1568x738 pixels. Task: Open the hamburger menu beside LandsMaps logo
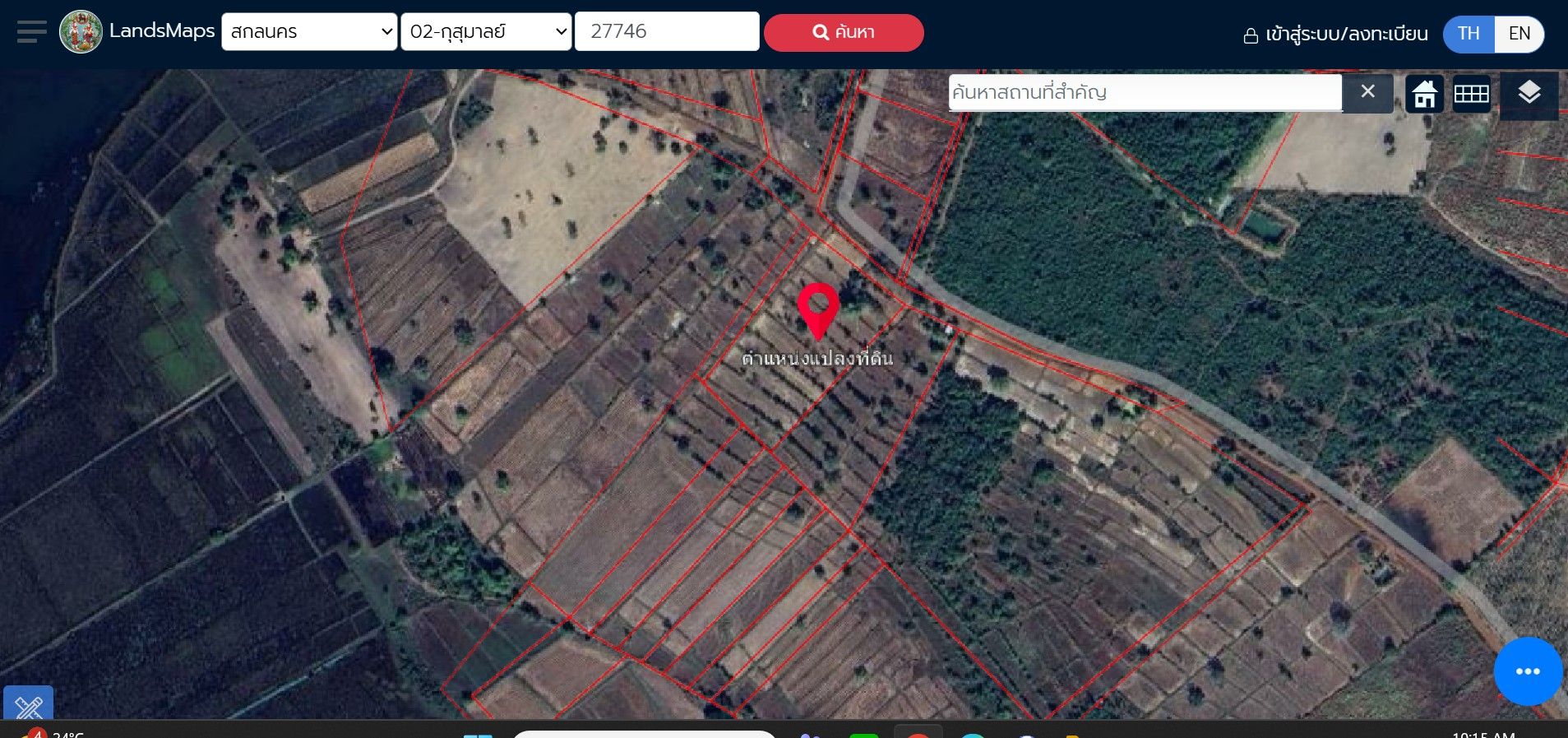click(x=32, y=31)
